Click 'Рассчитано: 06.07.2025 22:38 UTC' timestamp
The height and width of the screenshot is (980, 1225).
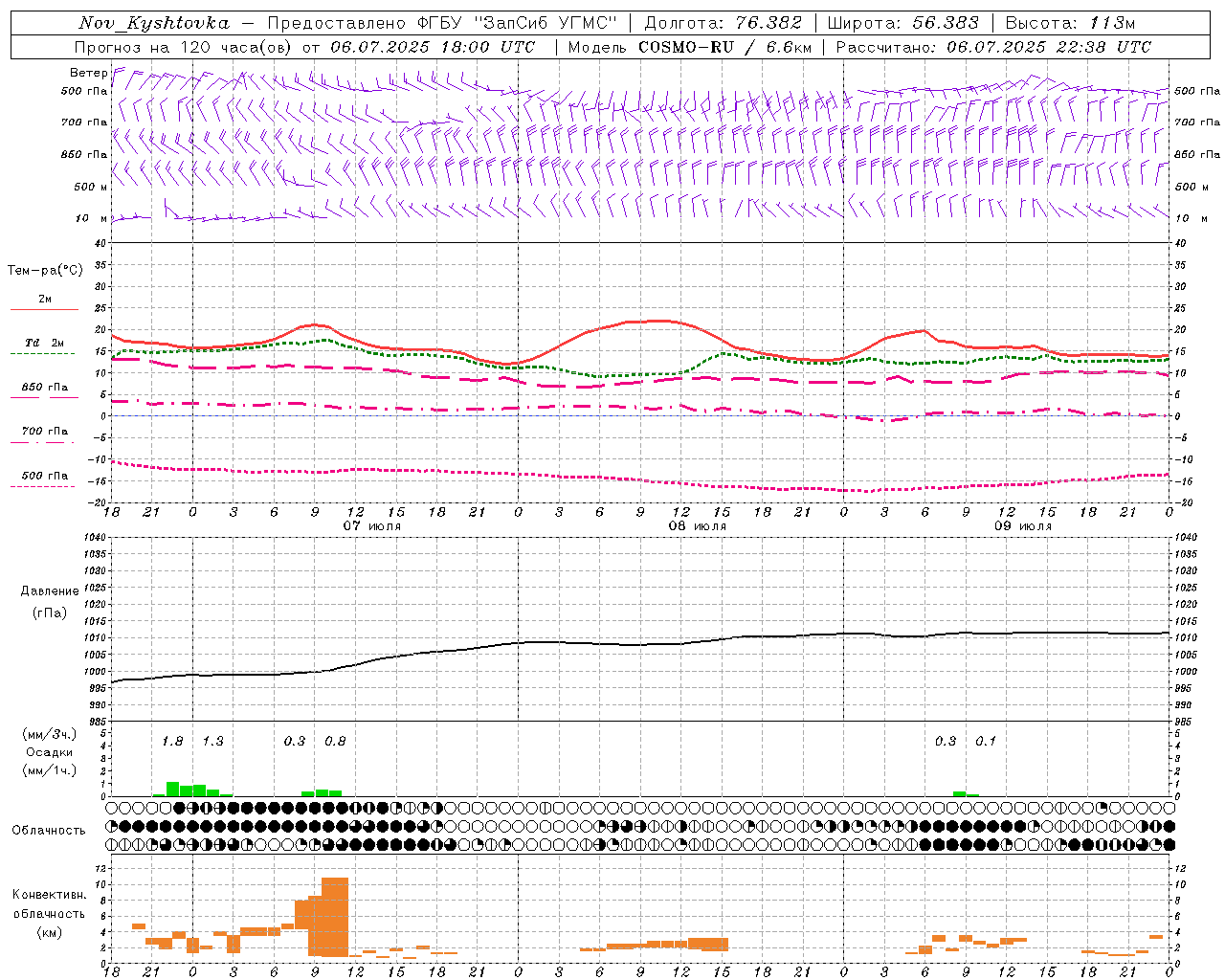tap(992, 47)
